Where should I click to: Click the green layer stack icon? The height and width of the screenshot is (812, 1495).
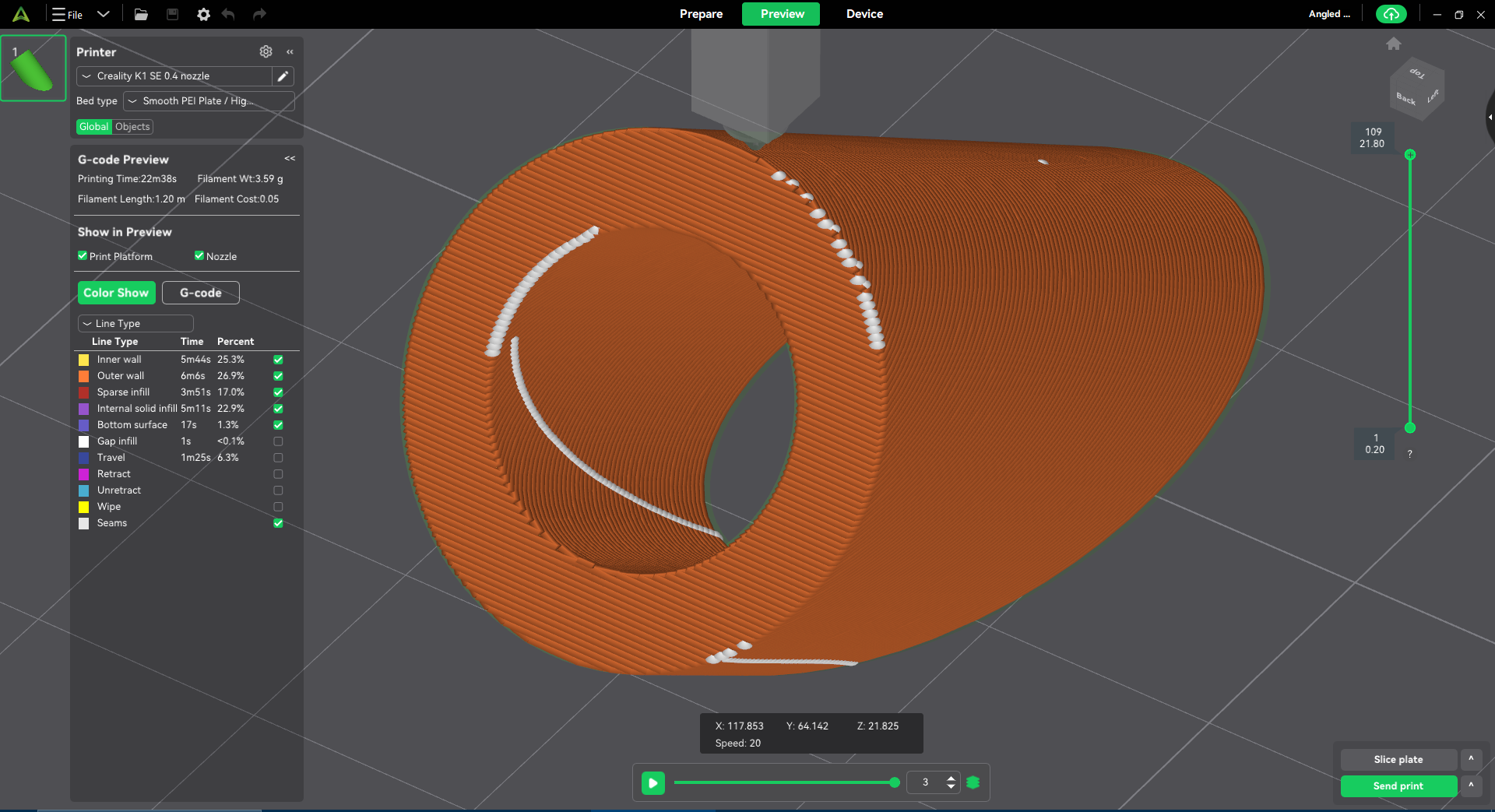coord(973,782)
